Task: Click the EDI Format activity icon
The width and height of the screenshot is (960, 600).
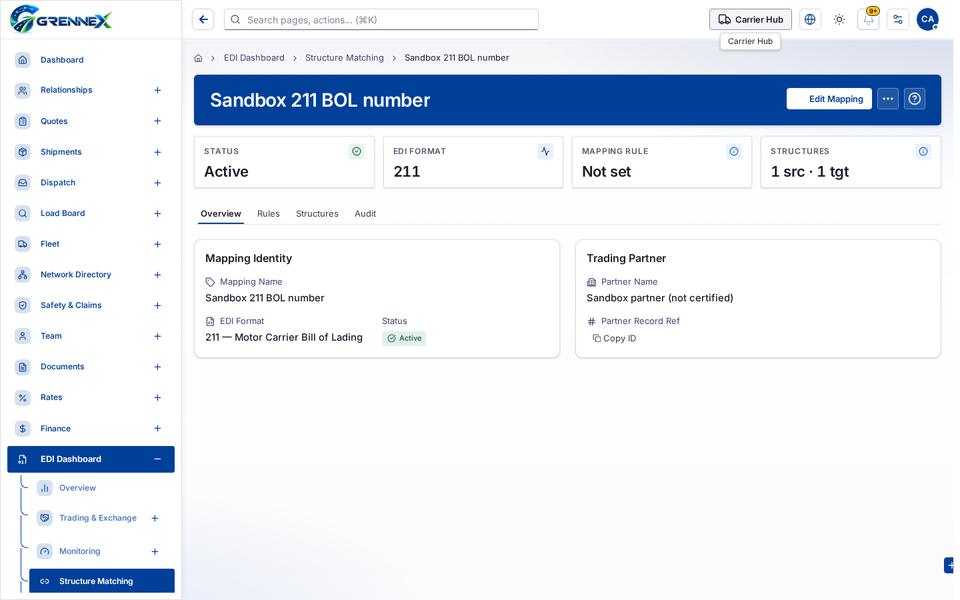Action: click(x=546, y=151)
